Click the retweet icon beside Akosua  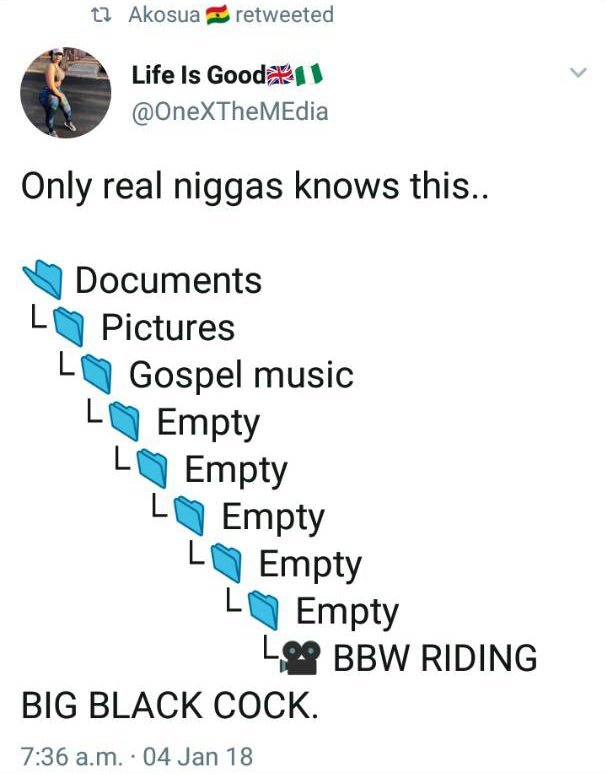pos(101,16)
